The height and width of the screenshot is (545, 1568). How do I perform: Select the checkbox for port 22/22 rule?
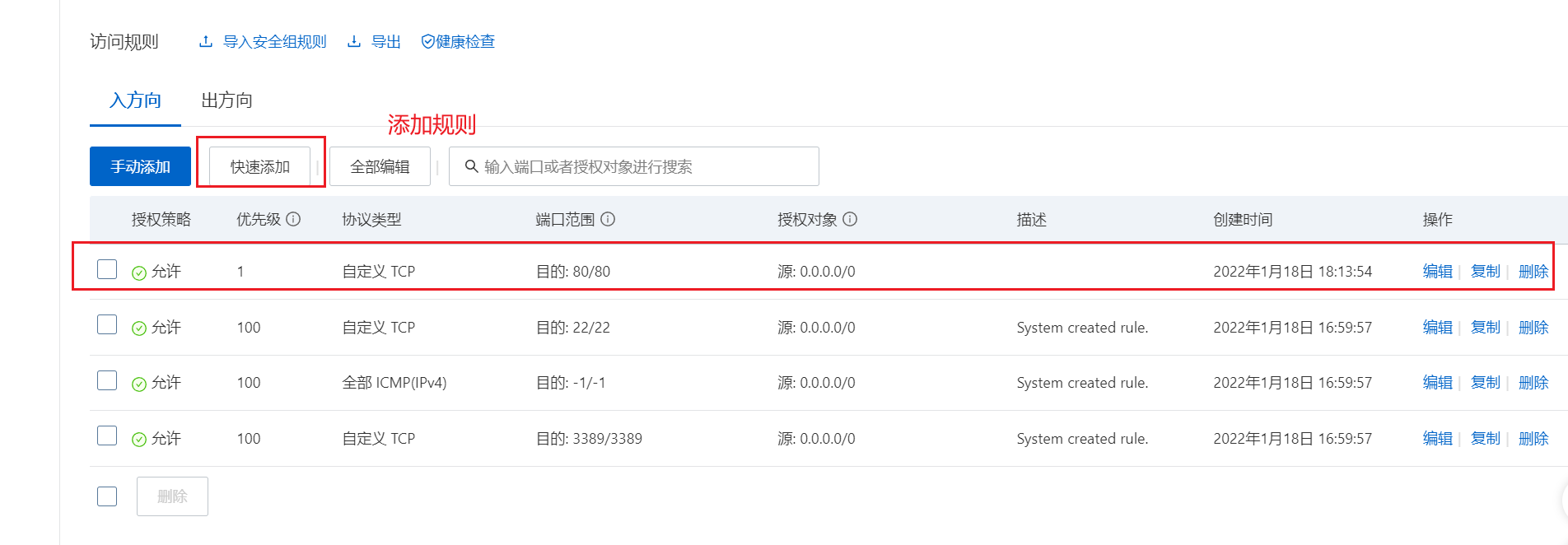coord(107,325)
